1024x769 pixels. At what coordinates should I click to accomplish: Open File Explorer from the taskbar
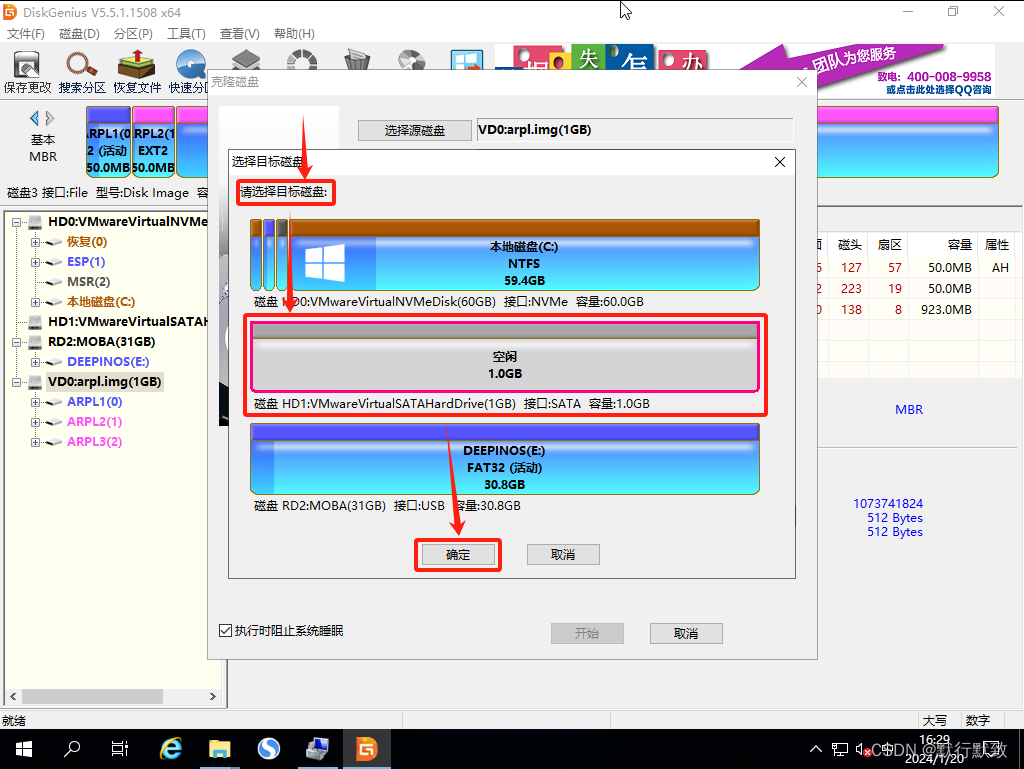pos(219,749)
